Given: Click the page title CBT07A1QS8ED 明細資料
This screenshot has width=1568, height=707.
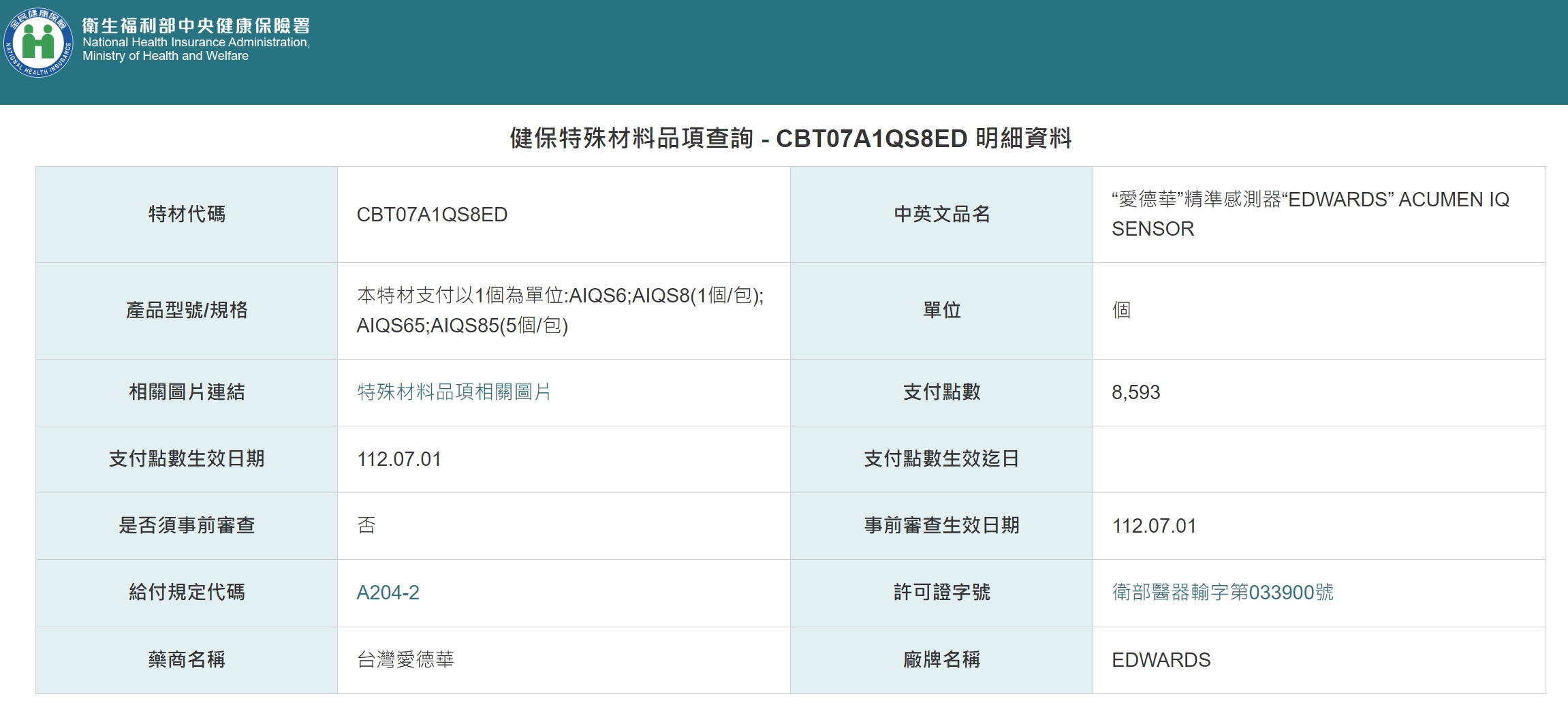Looking at the screenshot, I should tap(790, 138).
